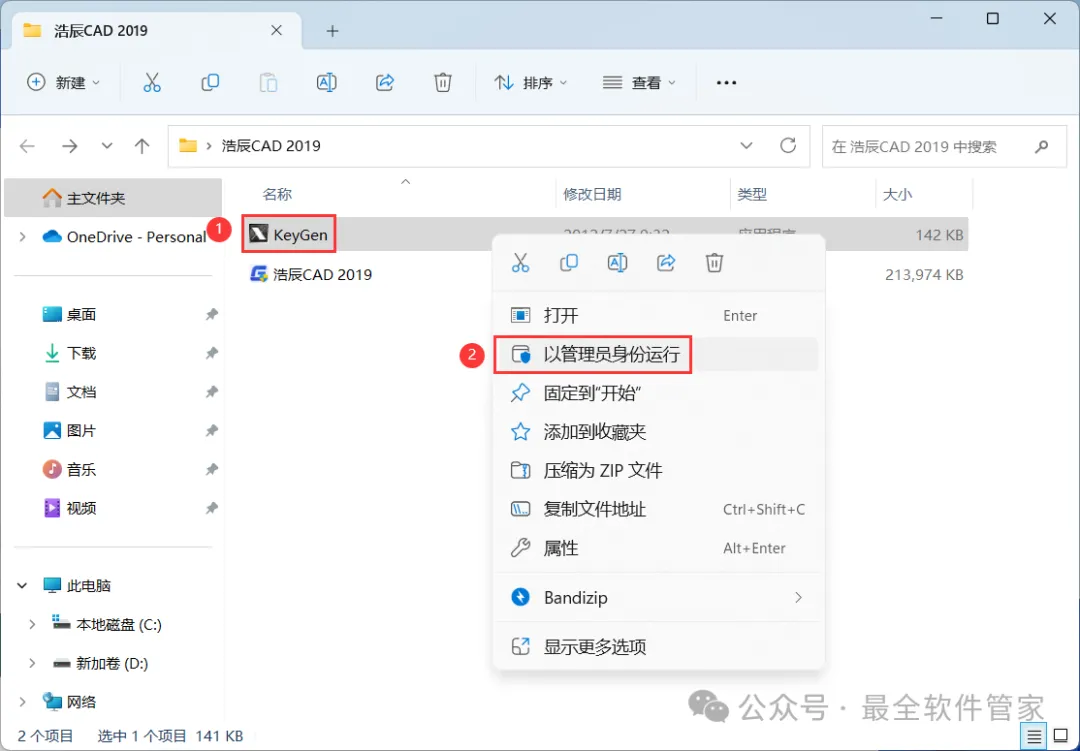Choose 添加到收藏夹 in the context menu
This screenshot has height=751, width=1080.
click(658, 432)
